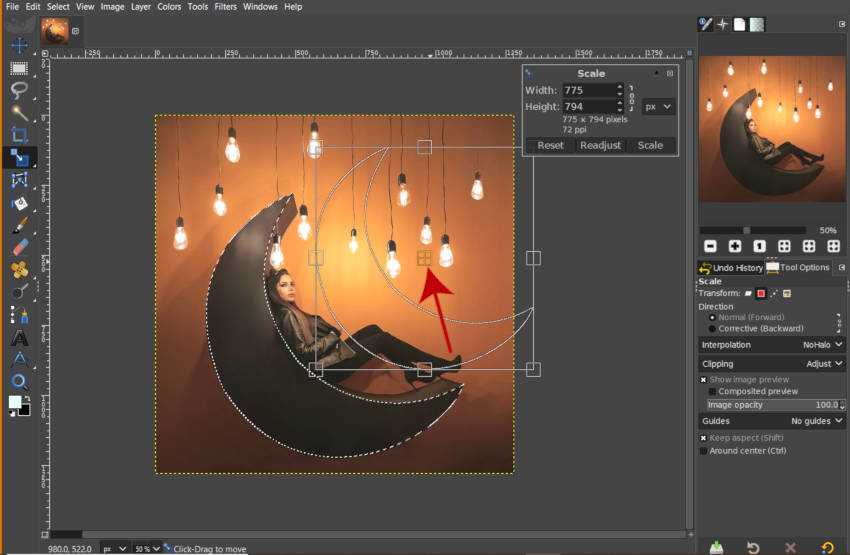Toggle Keep aspect (Shift) checkbox
This screenshot has height=555, width=850.
[703, 438]
